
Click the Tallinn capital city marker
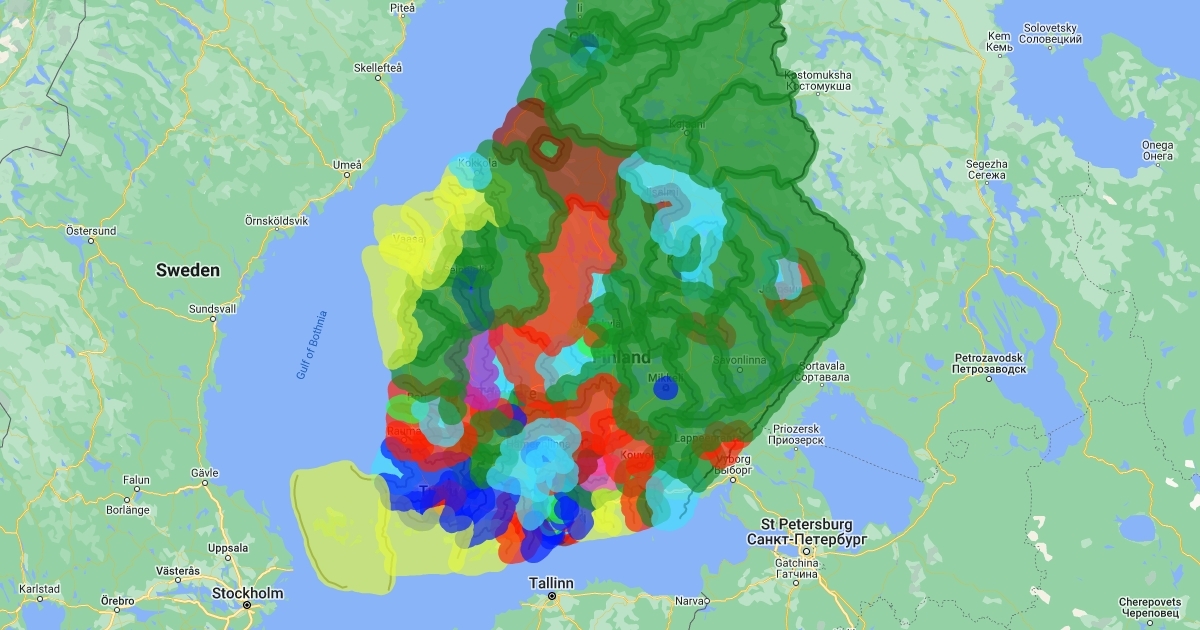pyautogui.click(x=551, y=597)
